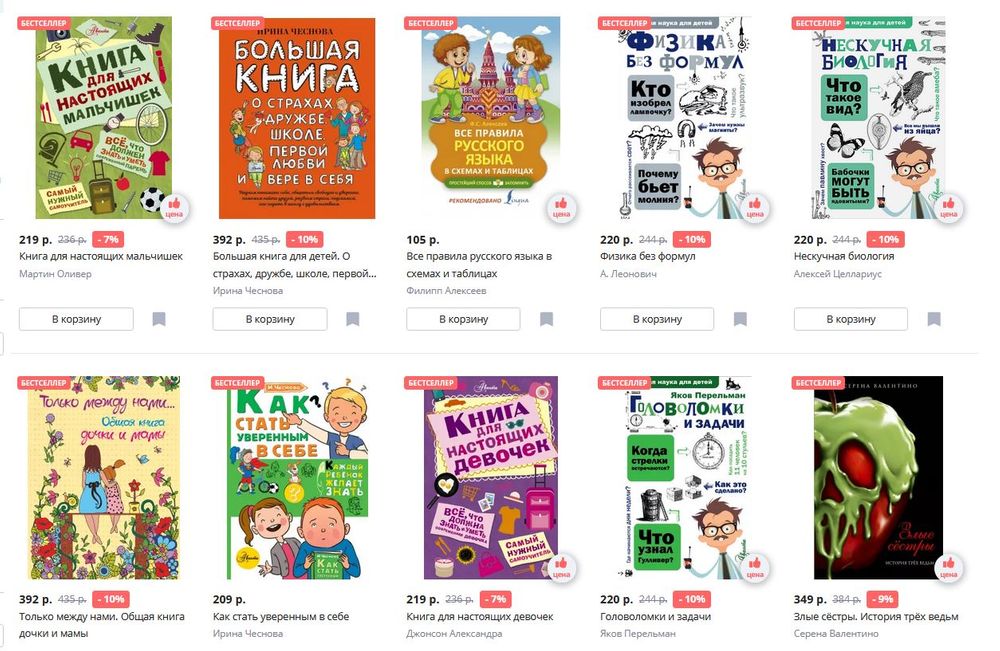Bookmark Книга для настоящих мальчишек
Screen dimensions: 1000x651
tap(159, 319)
